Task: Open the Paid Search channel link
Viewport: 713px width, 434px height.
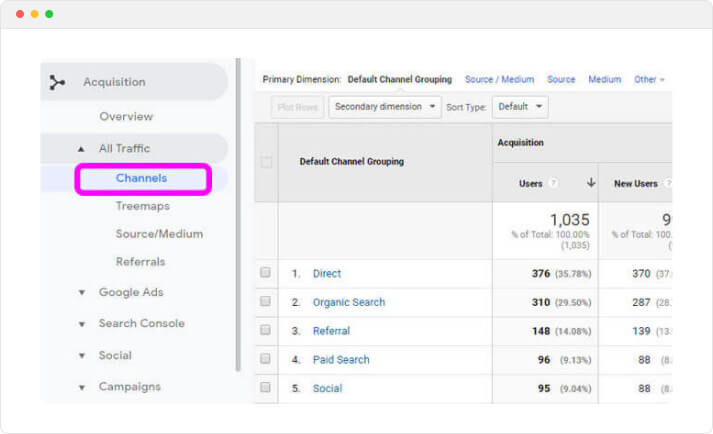Action: [x=341, y=359]
